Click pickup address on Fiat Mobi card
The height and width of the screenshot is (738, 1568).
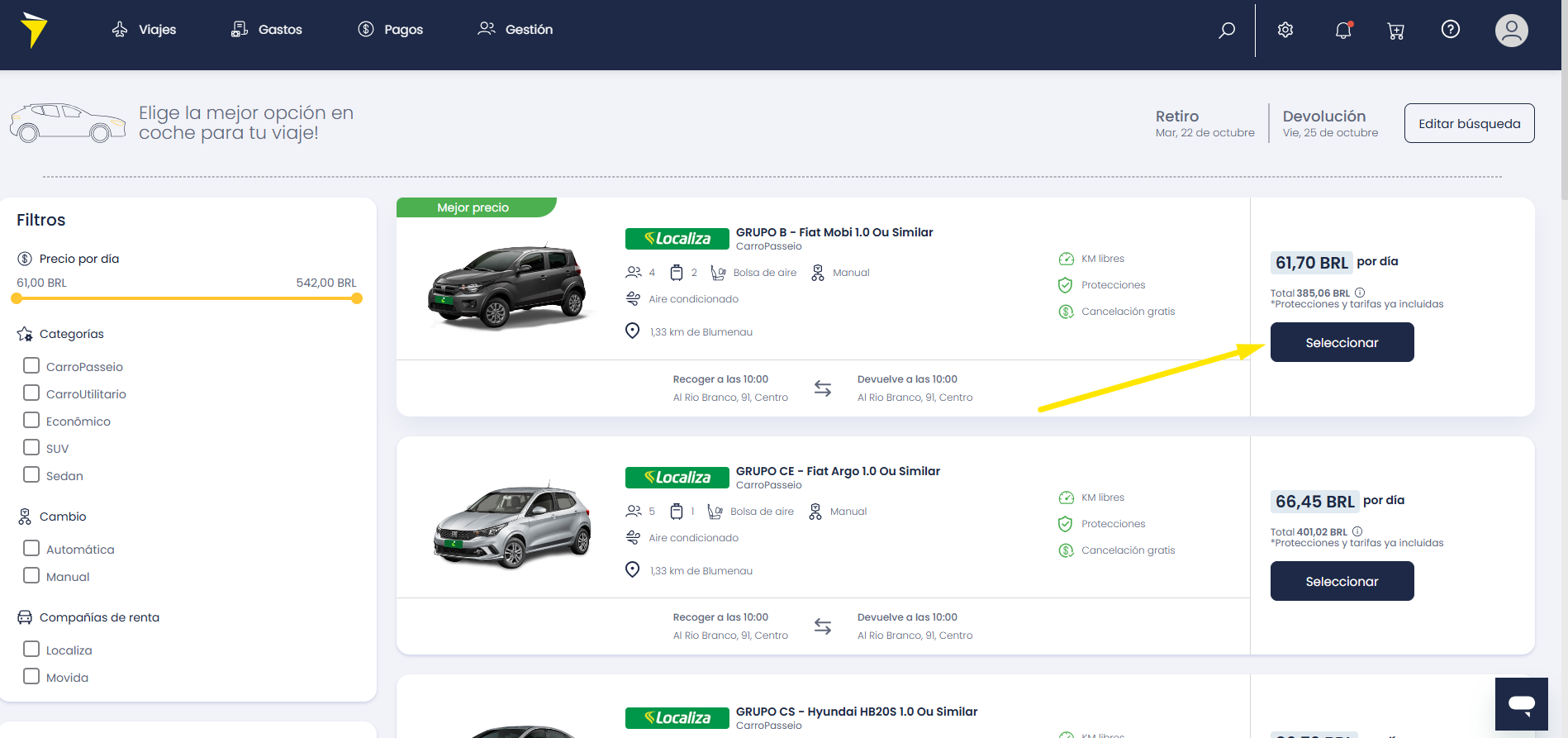[x=730, y=398]
